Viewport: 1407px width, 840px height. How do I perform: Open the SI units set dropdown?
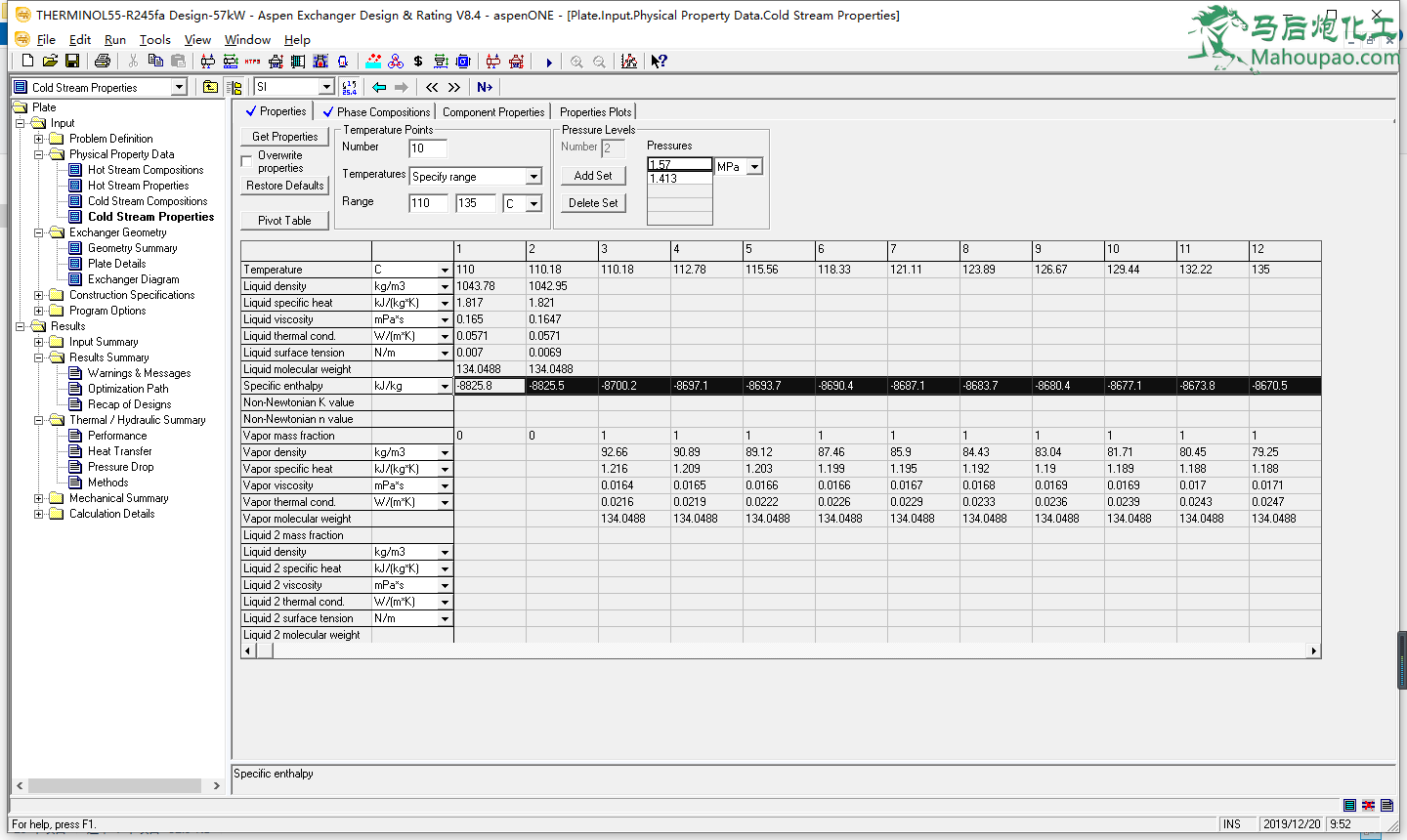(x=326, y=87)
